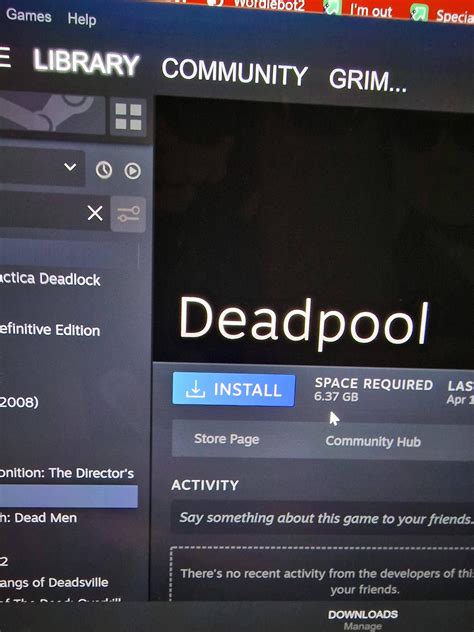Screen dimensions: 474x632
Task: Open DOWNLOADS Manage at the bottom
Action: (363, 619)
